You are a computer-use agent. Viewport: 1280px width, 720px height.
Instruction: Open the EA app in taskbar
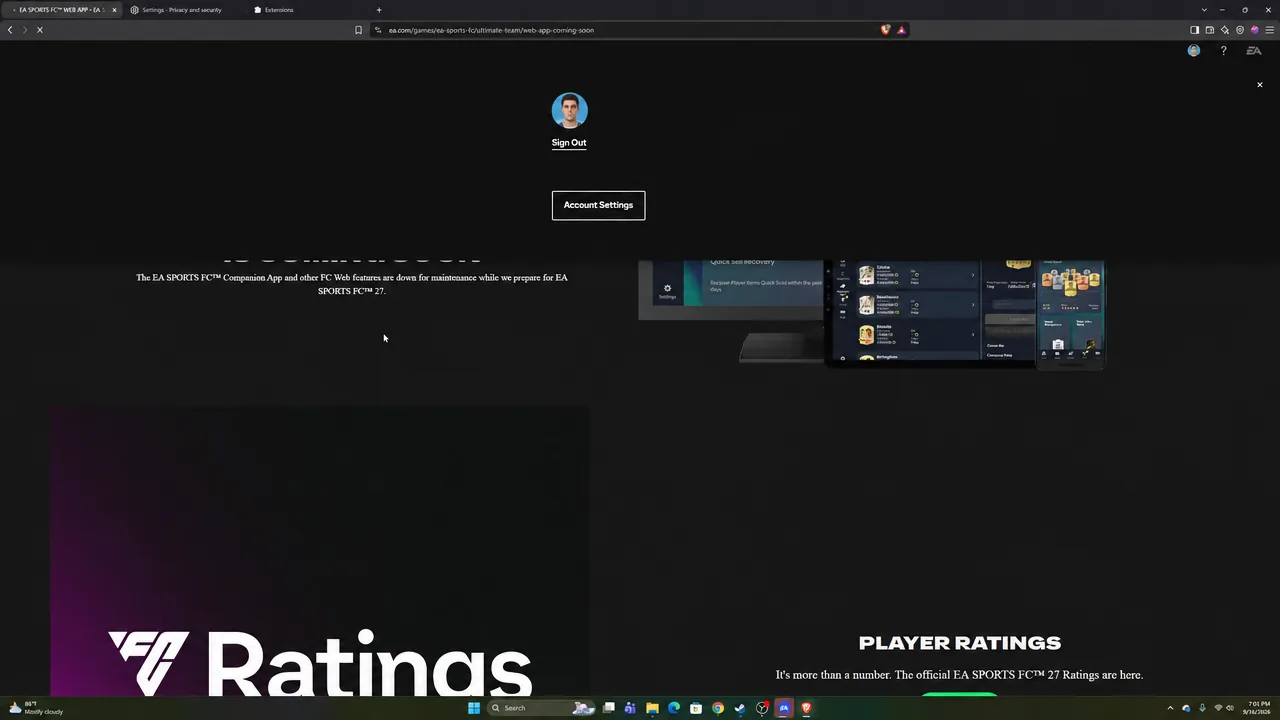[784, 708]
